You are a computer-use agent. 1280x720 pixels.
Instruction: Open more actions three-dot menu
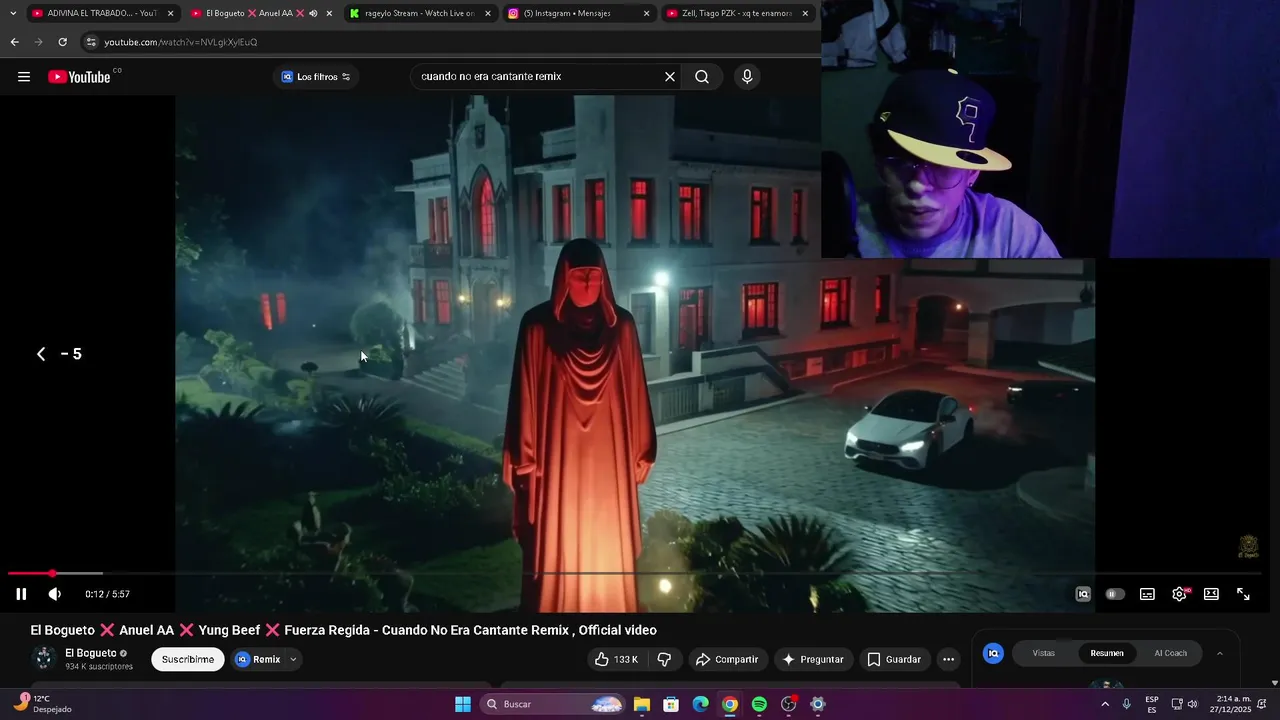point(948,659)
